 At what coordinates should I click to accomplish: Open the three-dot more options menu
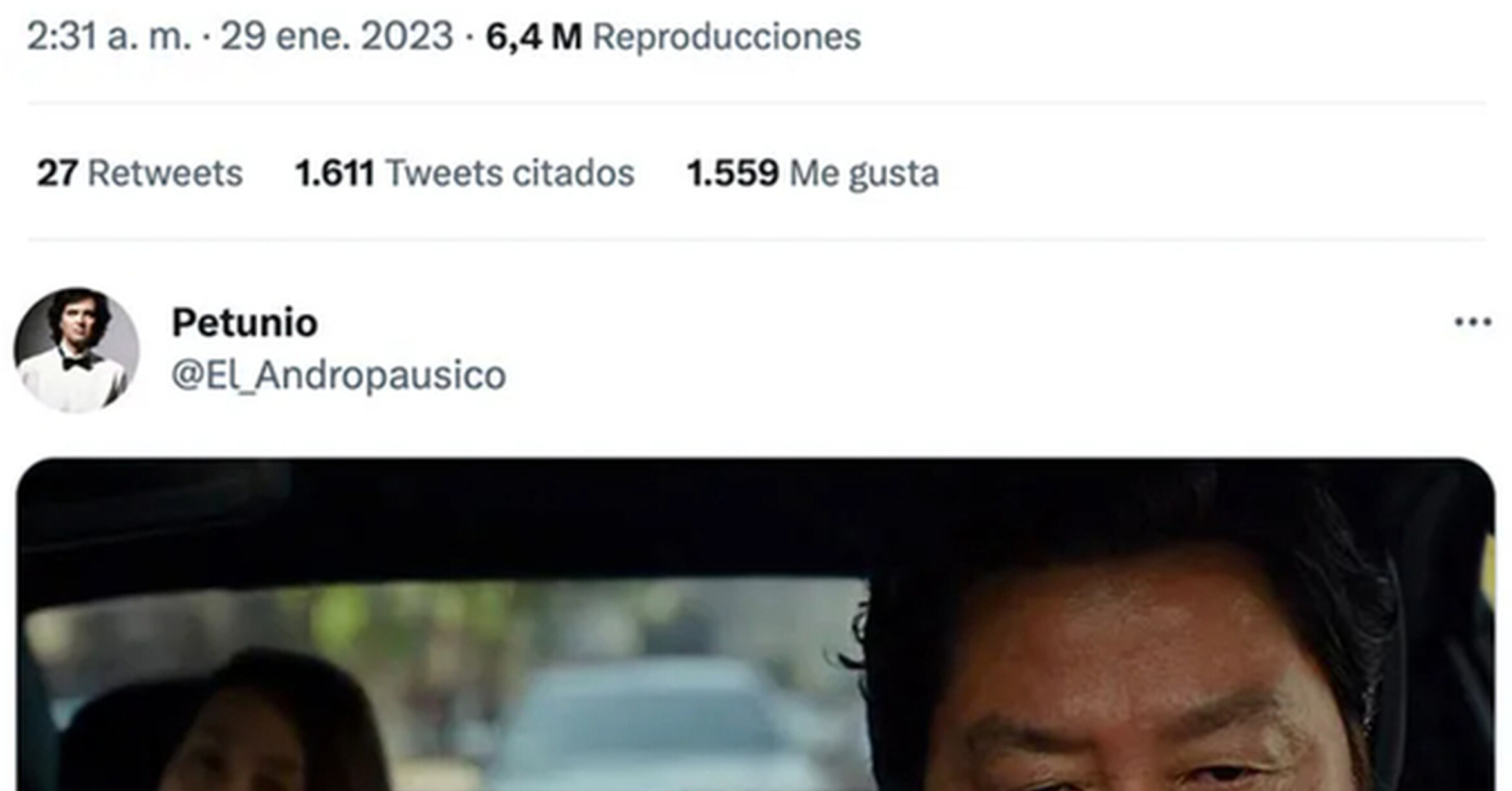(x=1473, y=322)
